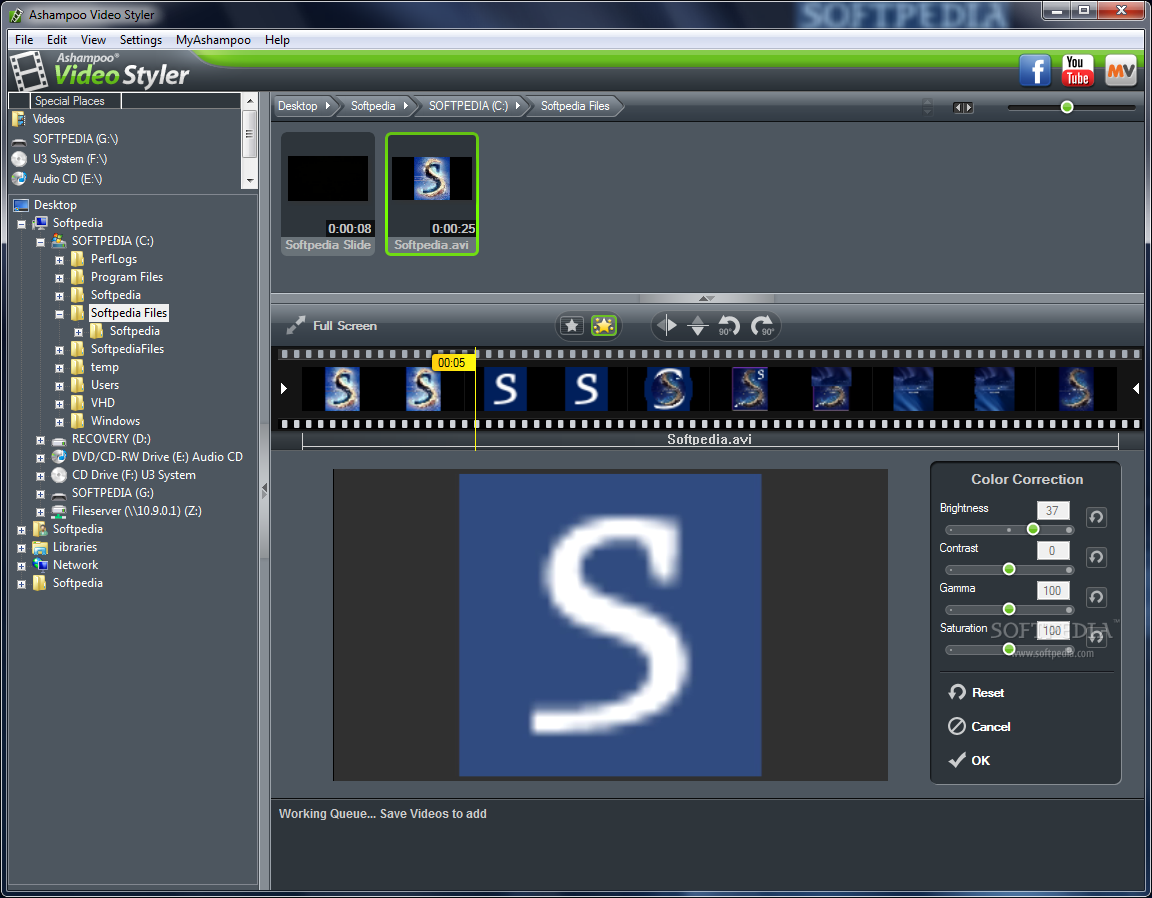Click the Desktop breadcrumb
1152x898 pixels.
(x=303, y=106)
